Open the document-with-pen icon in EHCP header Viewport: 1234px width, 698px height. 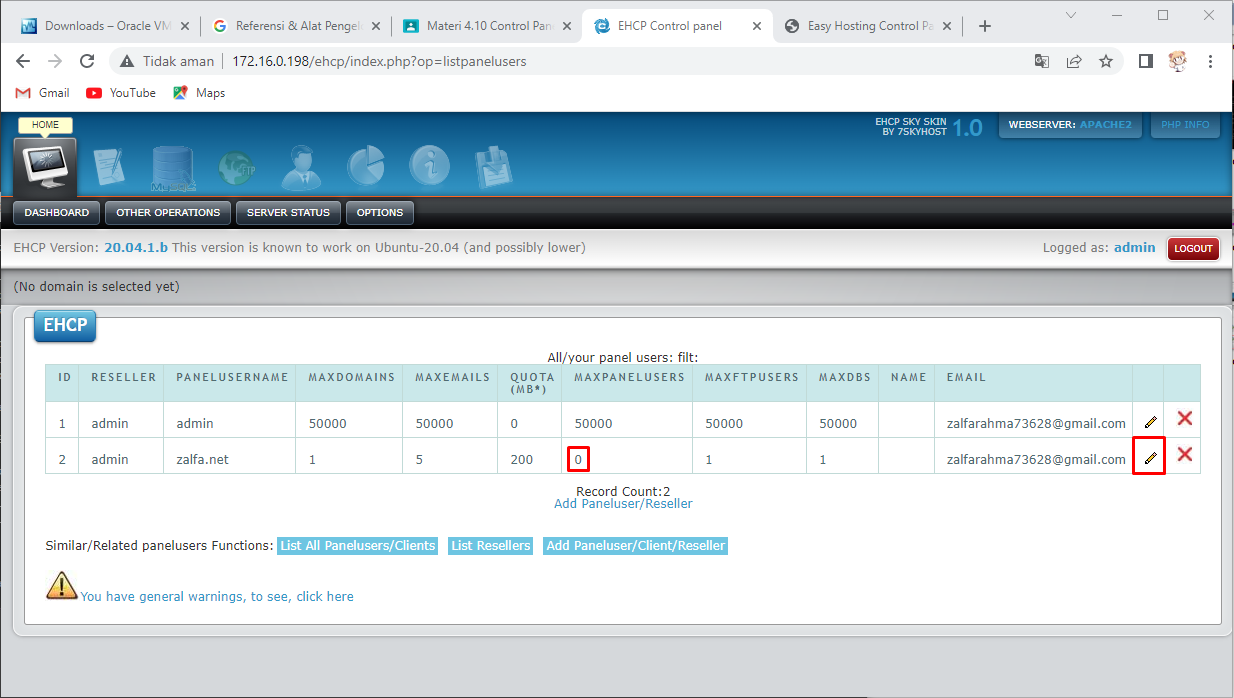110,168
